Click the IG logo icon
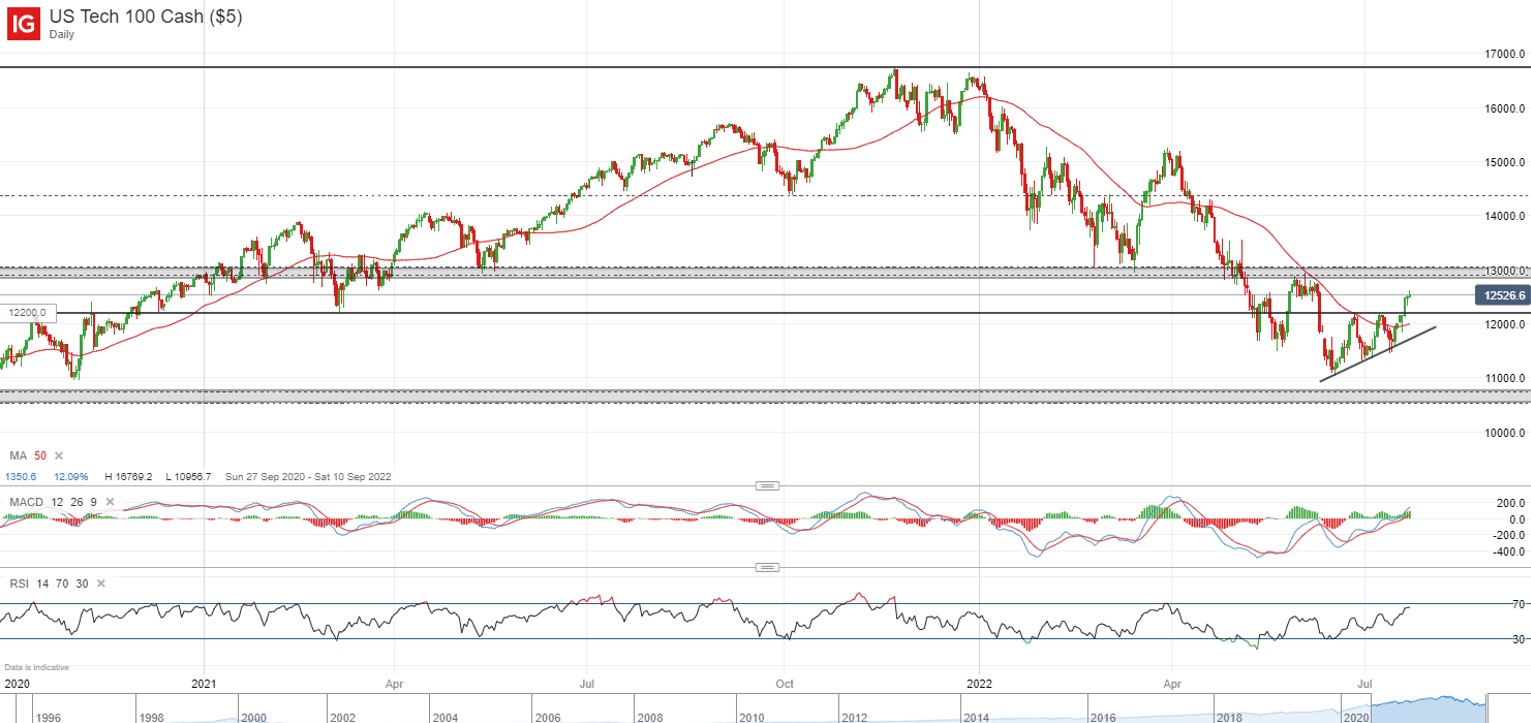Screen dimensions: 1531x723 tap(23, 24)
